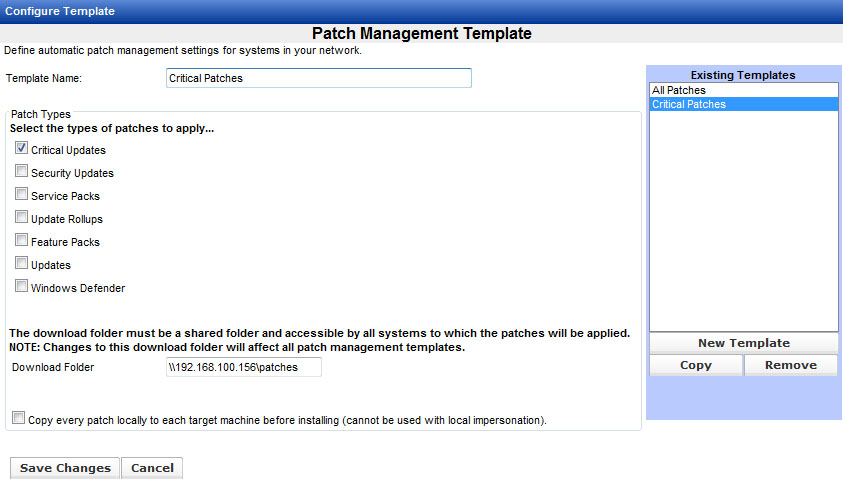Viewport: 843px width, 492px height.
Task: Check the Update Rollups option
Action: point(21,218)
